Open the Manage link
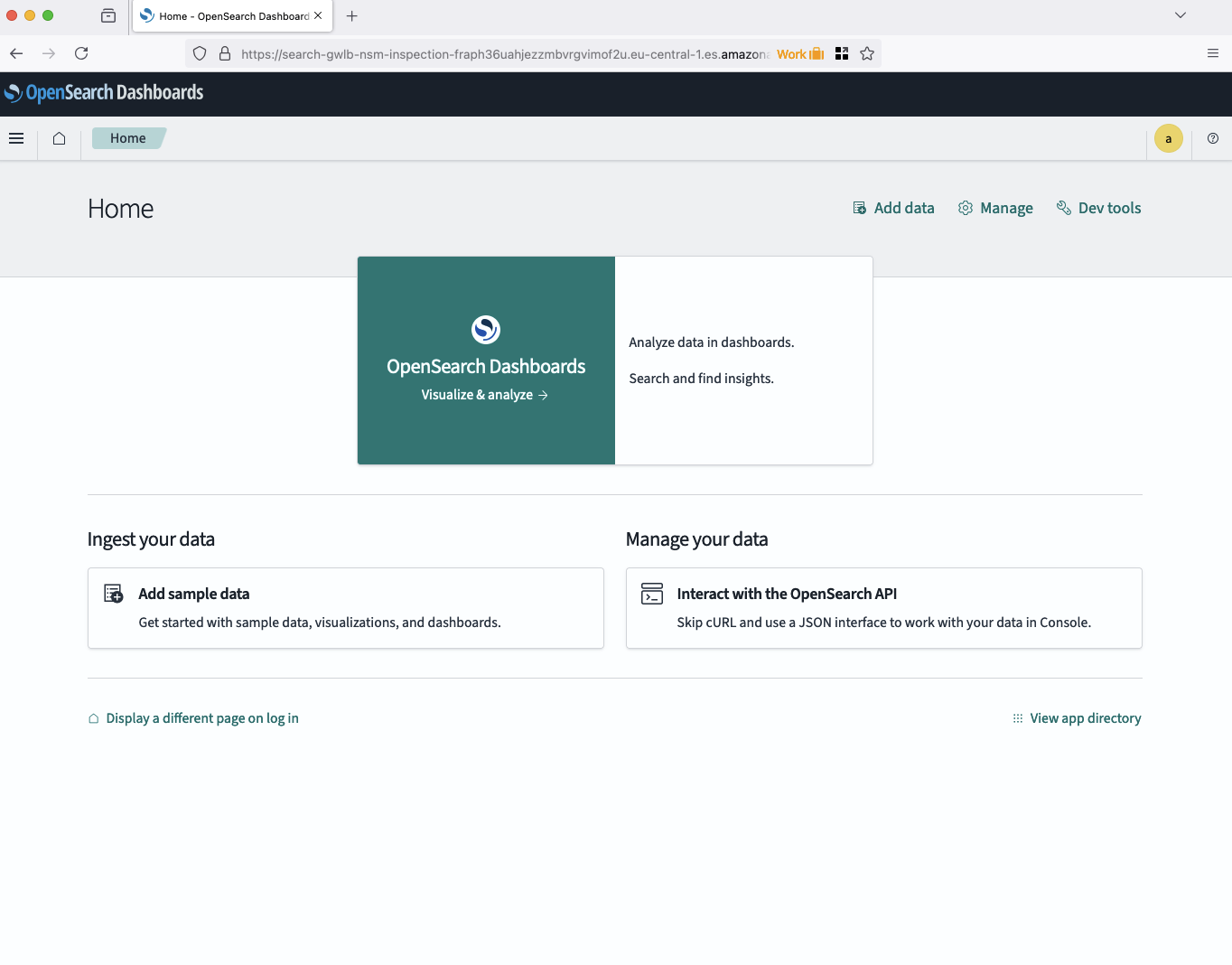 pos(995,208)
